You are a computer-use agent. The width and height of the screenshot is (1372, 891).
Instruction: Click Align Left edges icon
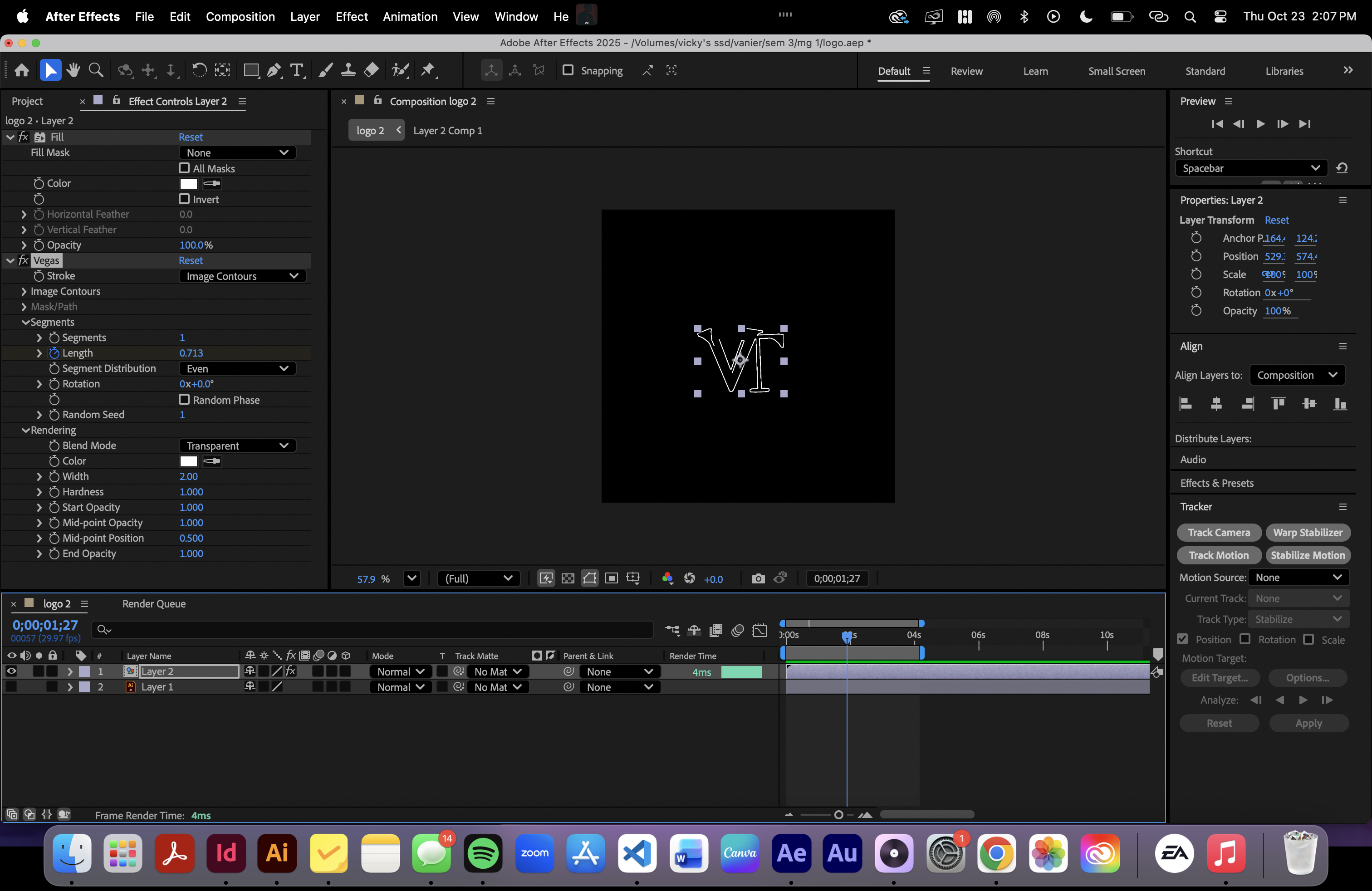tap(1185, 403)
